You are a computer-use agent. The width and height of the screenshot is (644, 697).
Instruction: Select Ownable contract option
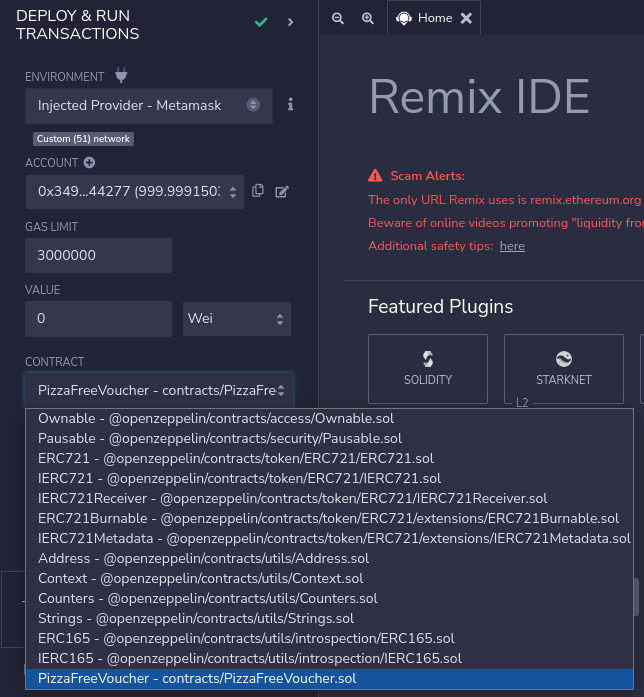tap(329, 418)
